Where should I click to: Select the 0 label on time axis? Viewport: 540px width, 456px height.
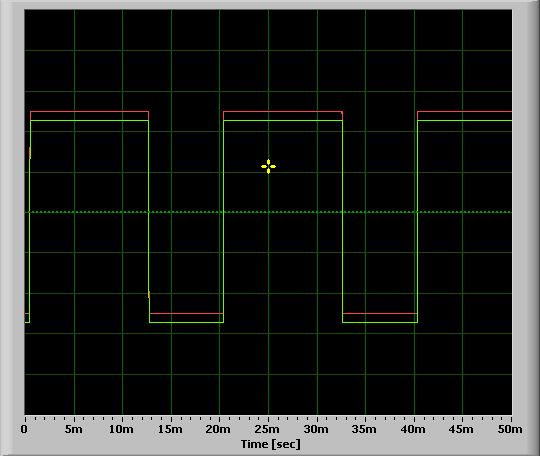tap(24, 429)
